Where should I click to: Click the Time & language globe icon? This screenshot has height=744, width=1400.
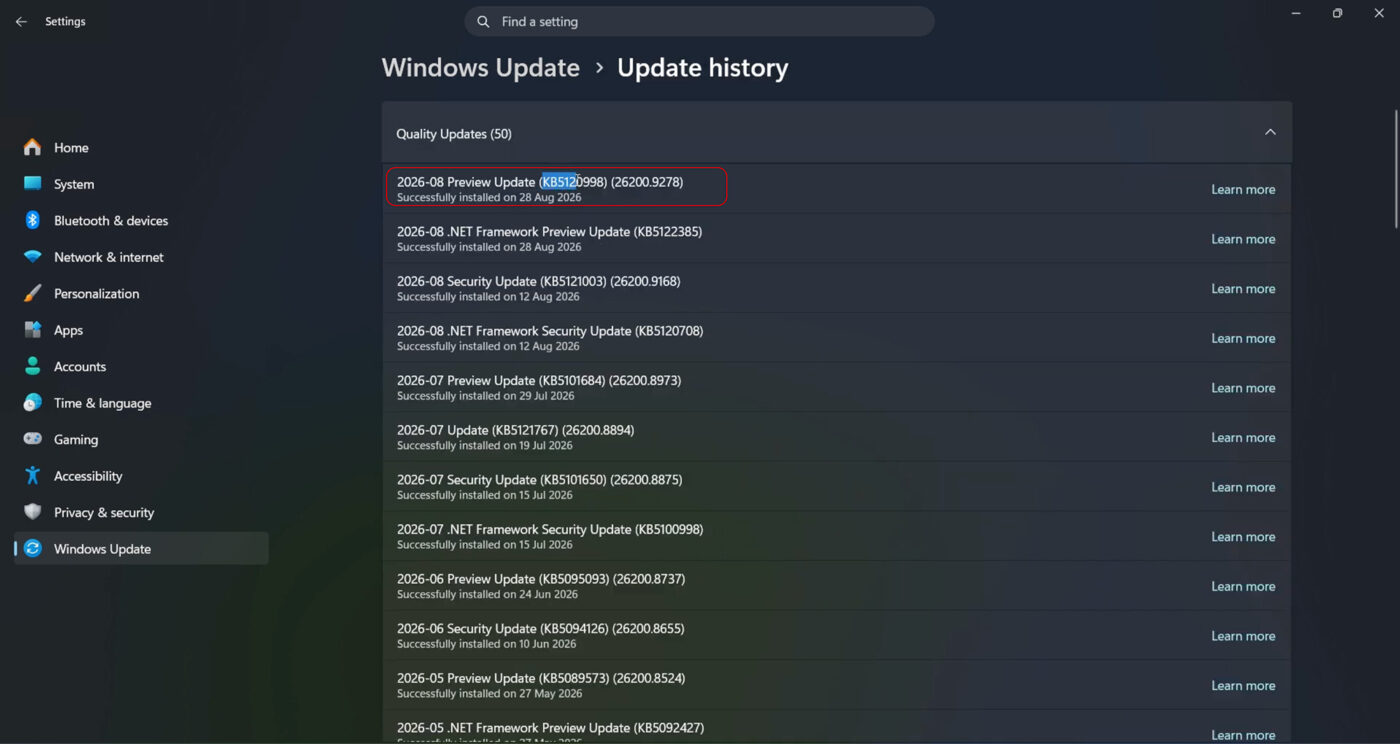(33, 403)
